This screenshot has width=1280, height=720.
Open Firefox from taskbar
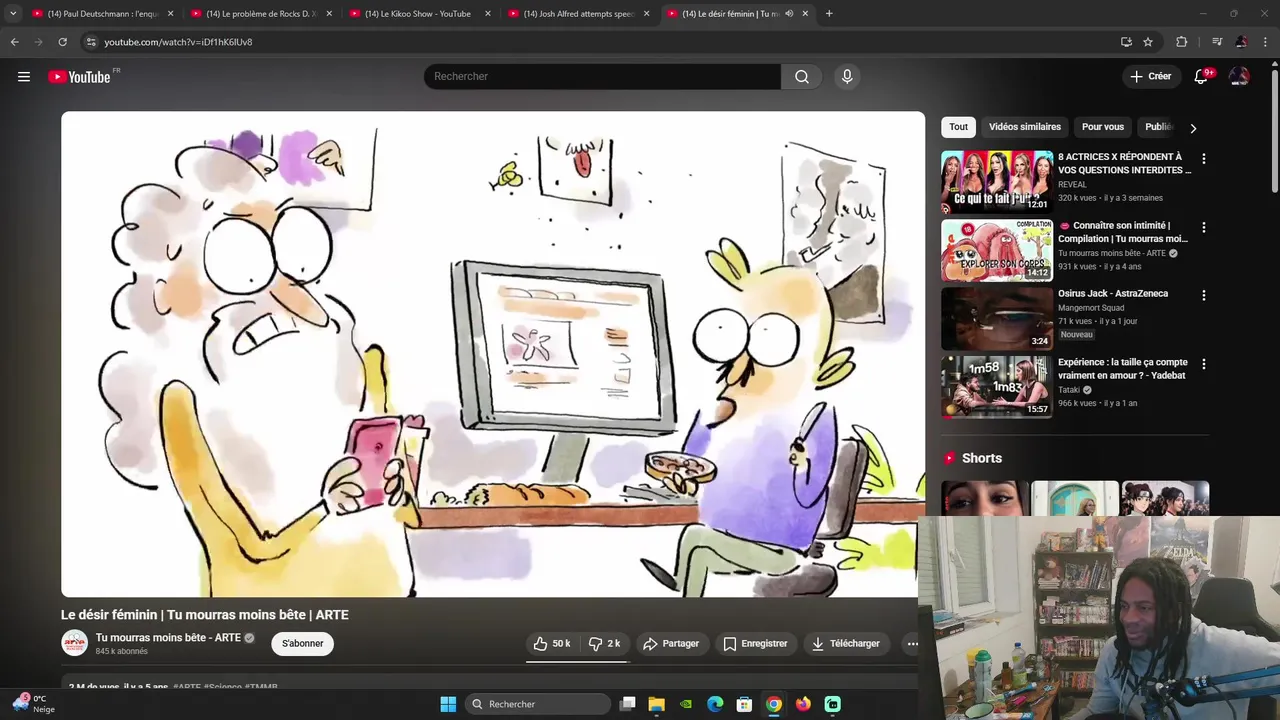[803, 704]
